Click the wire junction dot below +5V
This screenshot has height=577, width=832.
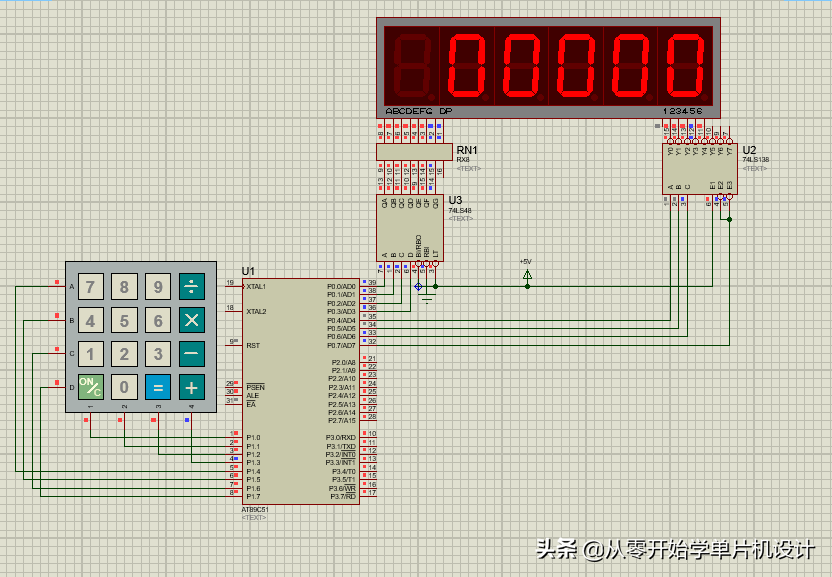click(527, 287)
